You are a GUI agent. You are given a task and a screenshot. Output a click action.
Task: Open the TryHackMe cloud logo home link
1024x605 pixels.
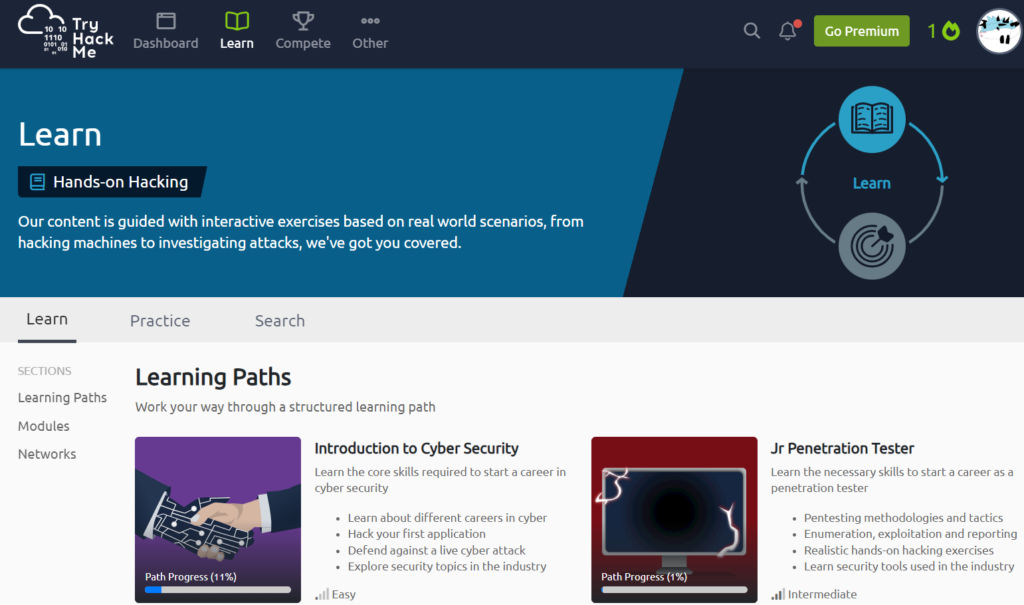(x=65, y=31)
